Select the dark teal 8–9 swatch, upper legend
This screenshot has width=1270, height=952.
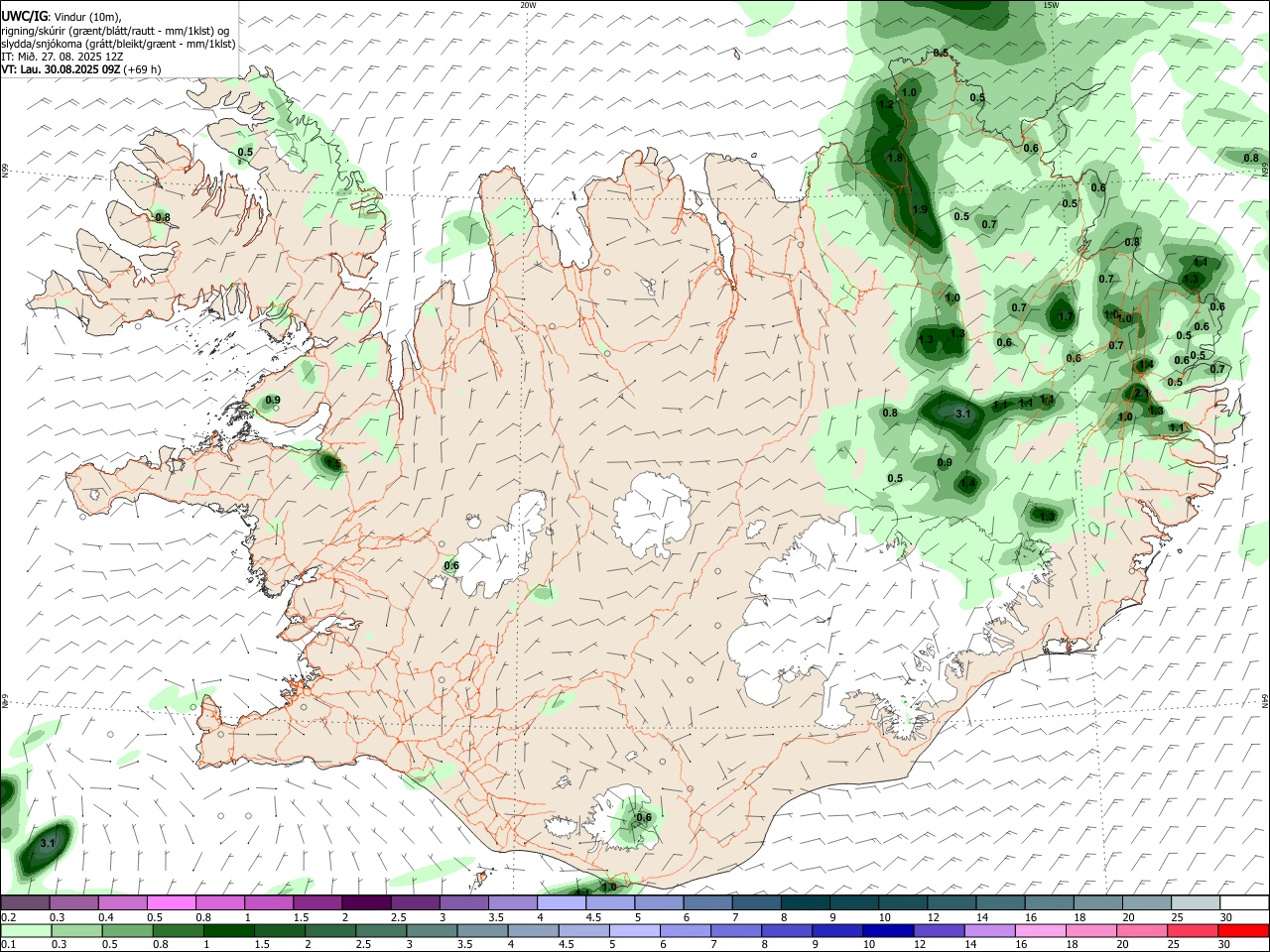tap(805, 902)
